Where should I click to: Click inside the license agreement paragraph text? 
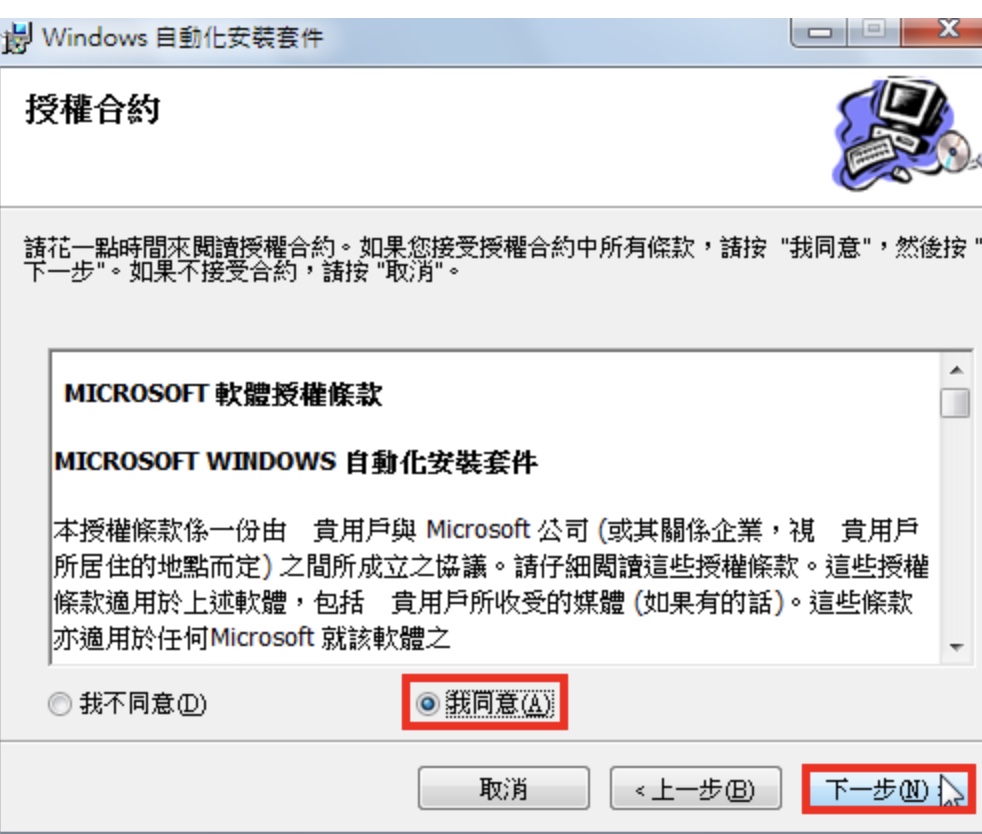pyautogui.click(x=490, y=584)
